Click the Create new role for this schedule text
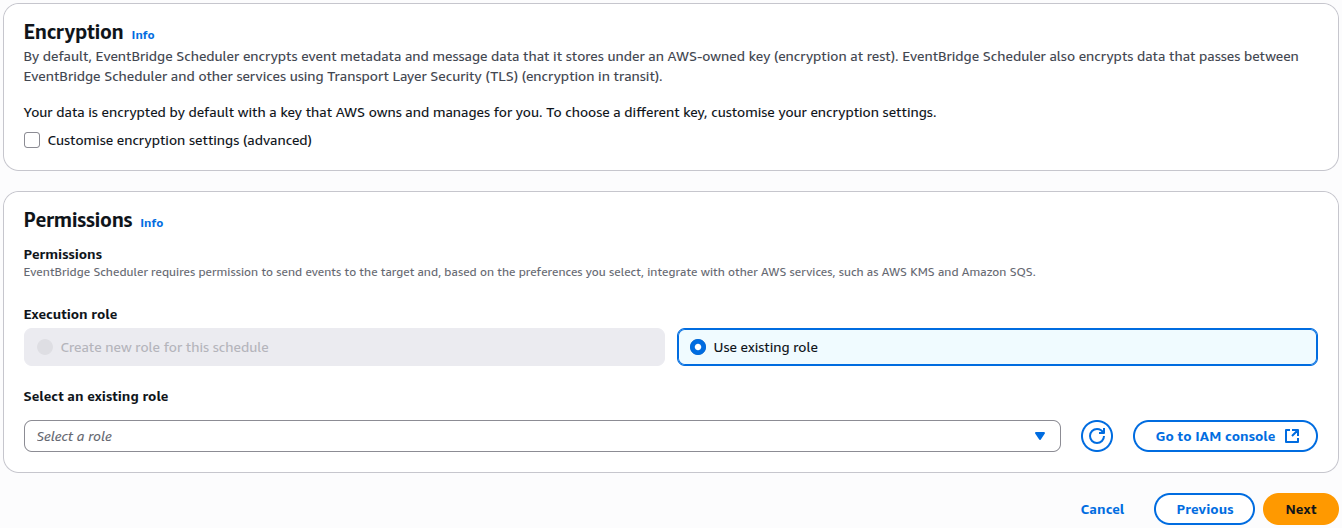The width and height of the screenshot is (1342, 528). (x=165, y=347)
